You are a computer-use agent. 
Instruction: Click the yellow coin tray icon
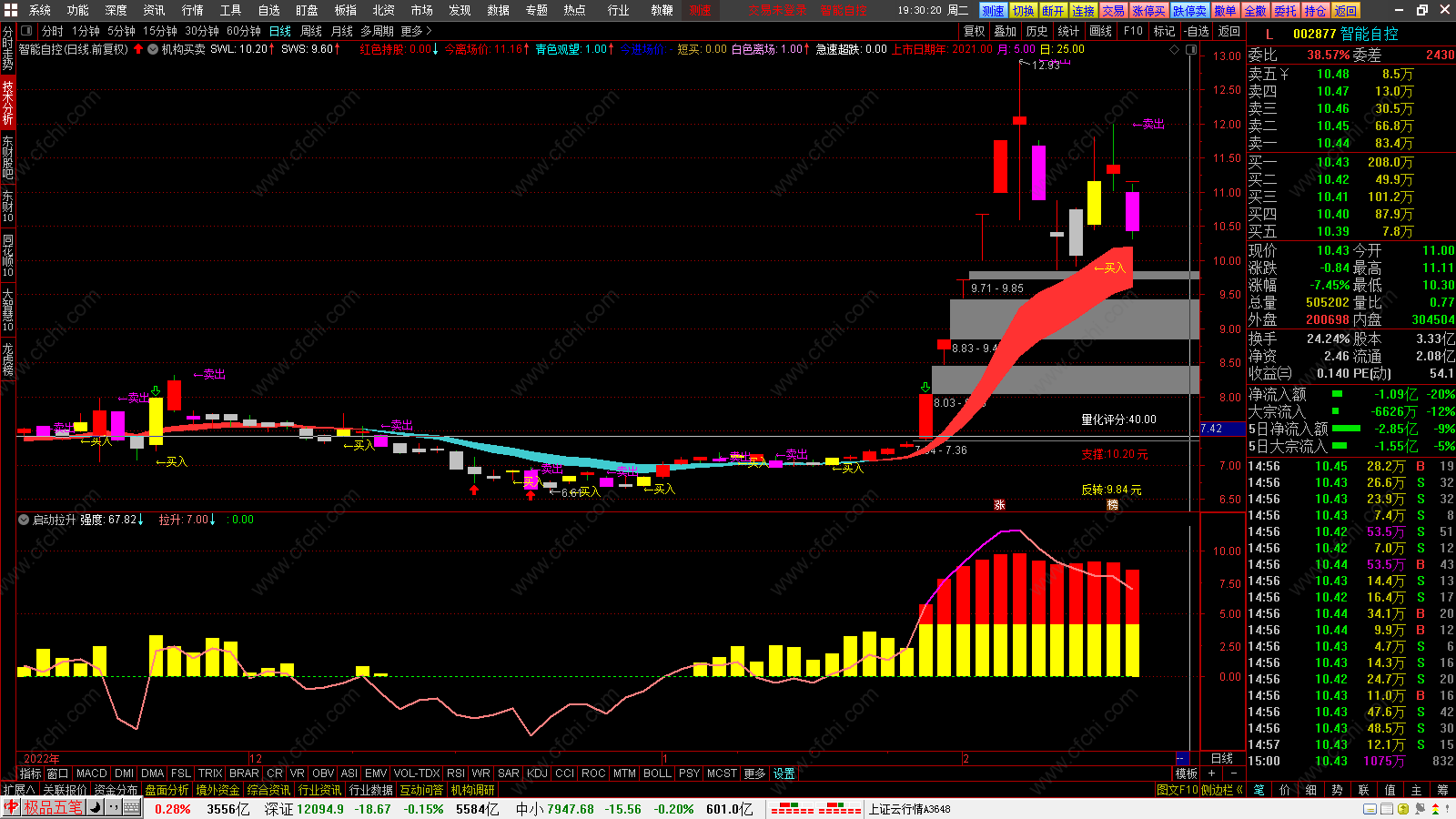click(1403, 809)
